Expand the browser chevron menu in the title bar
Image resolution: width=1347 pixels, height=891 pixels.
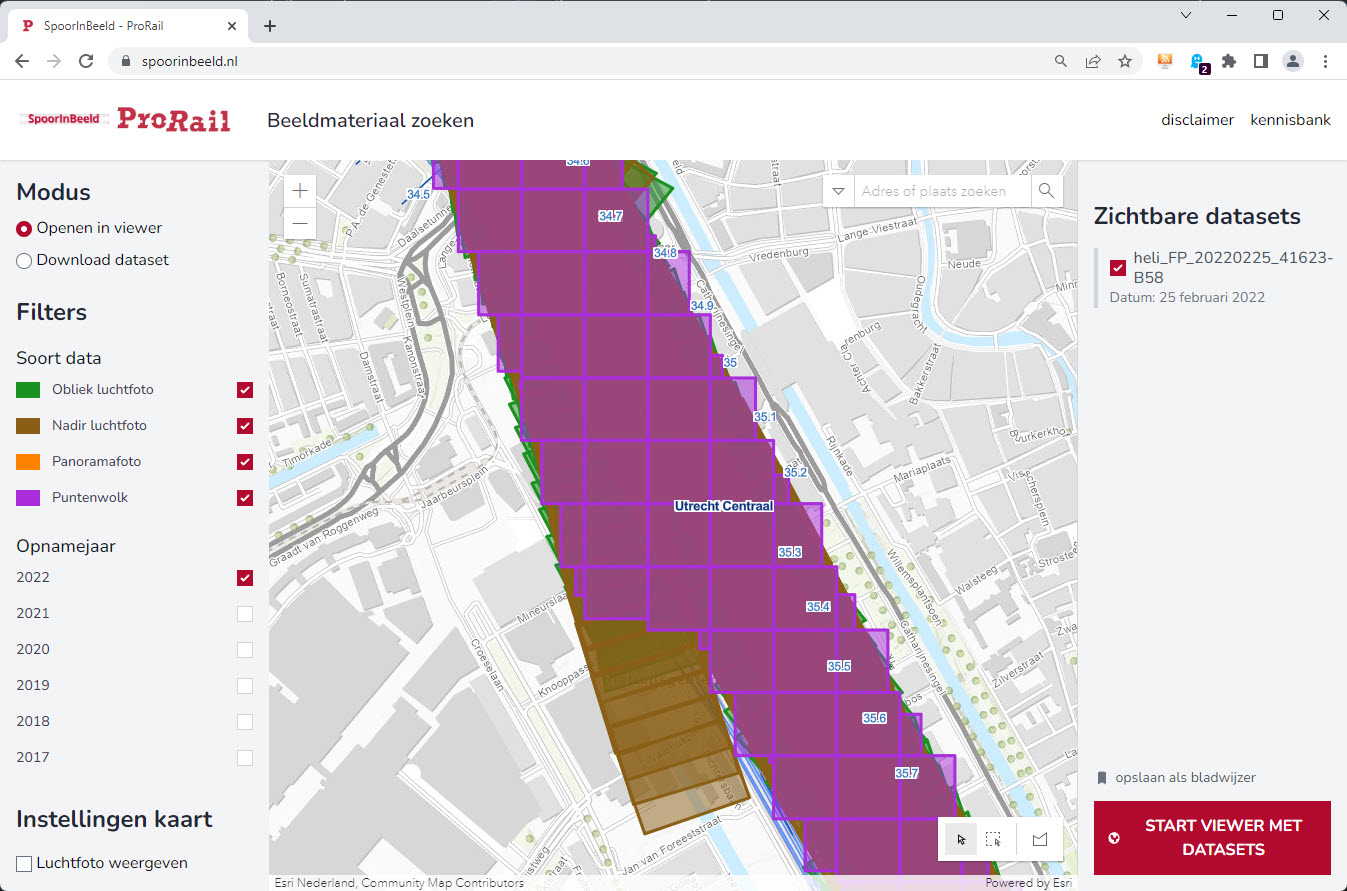[1184, 15]
